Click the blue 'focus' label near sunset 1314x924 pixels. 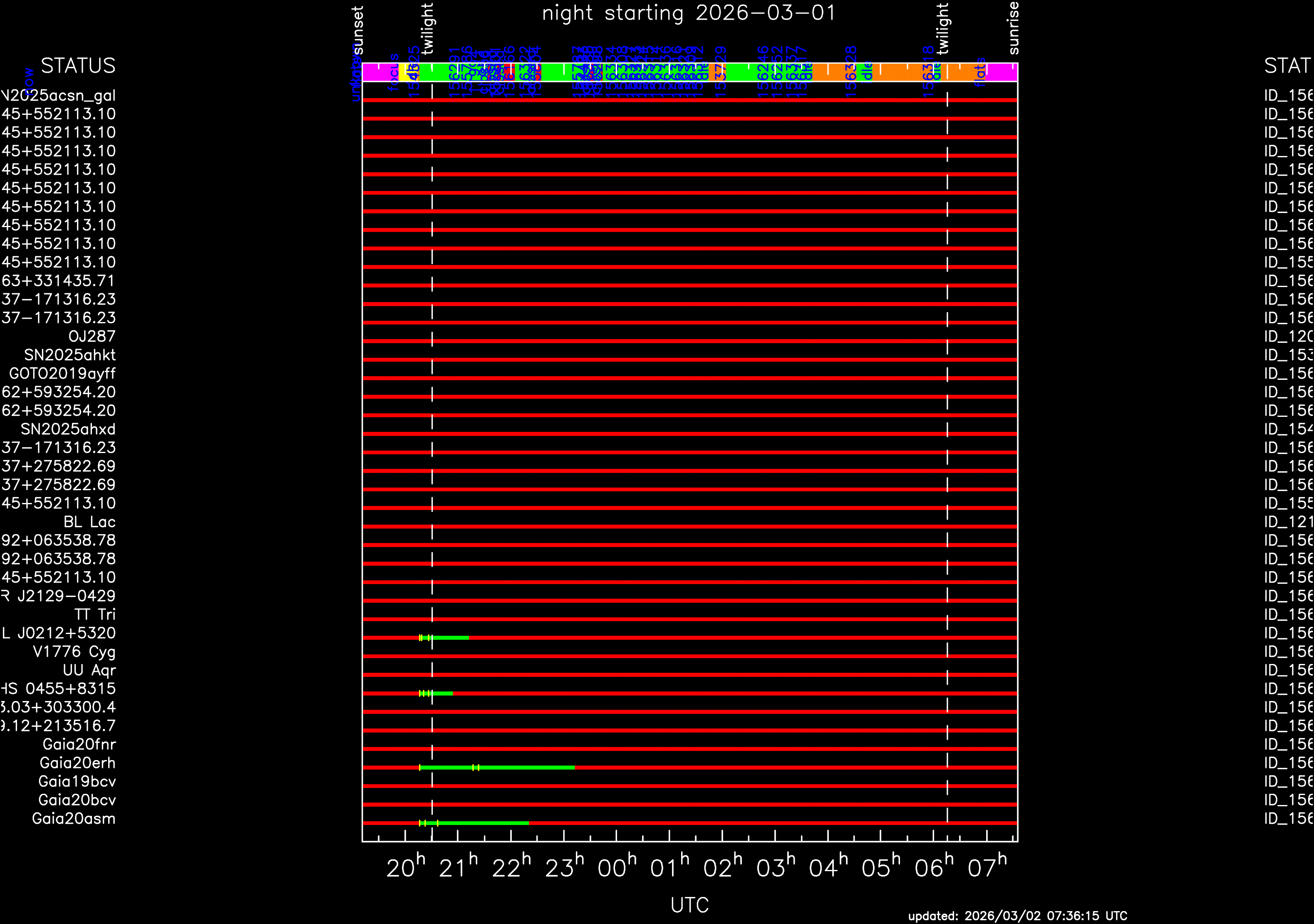[x=394, y=72]
